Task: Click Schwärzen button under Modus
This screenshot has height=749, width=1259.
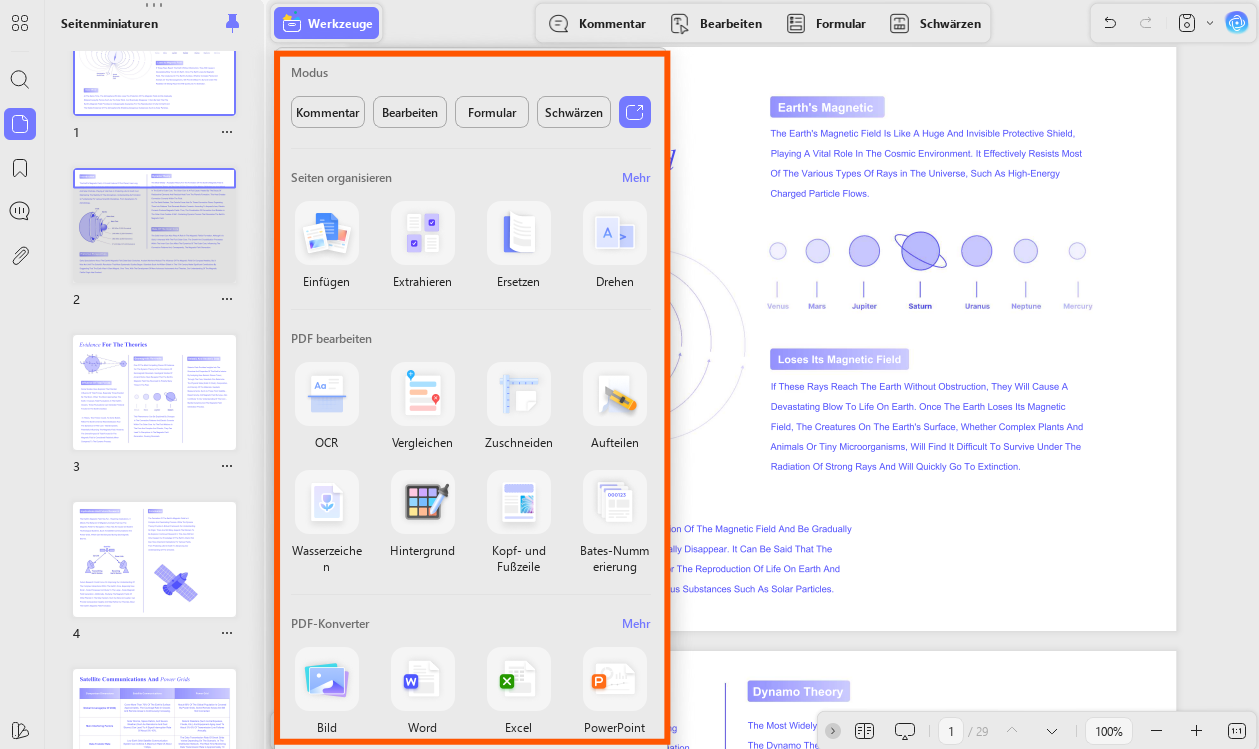Action: tap(574, 112)
